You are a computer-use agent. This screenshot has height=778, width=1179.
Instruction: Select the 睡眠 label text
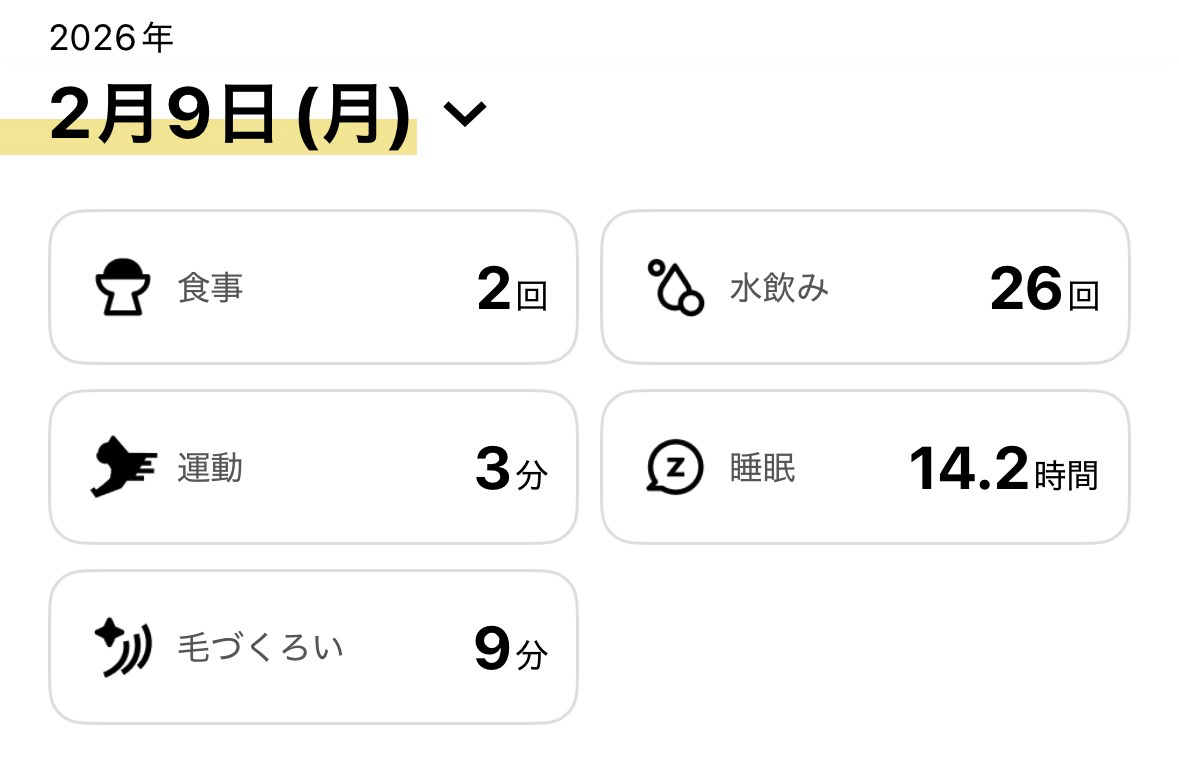(763, 468)
